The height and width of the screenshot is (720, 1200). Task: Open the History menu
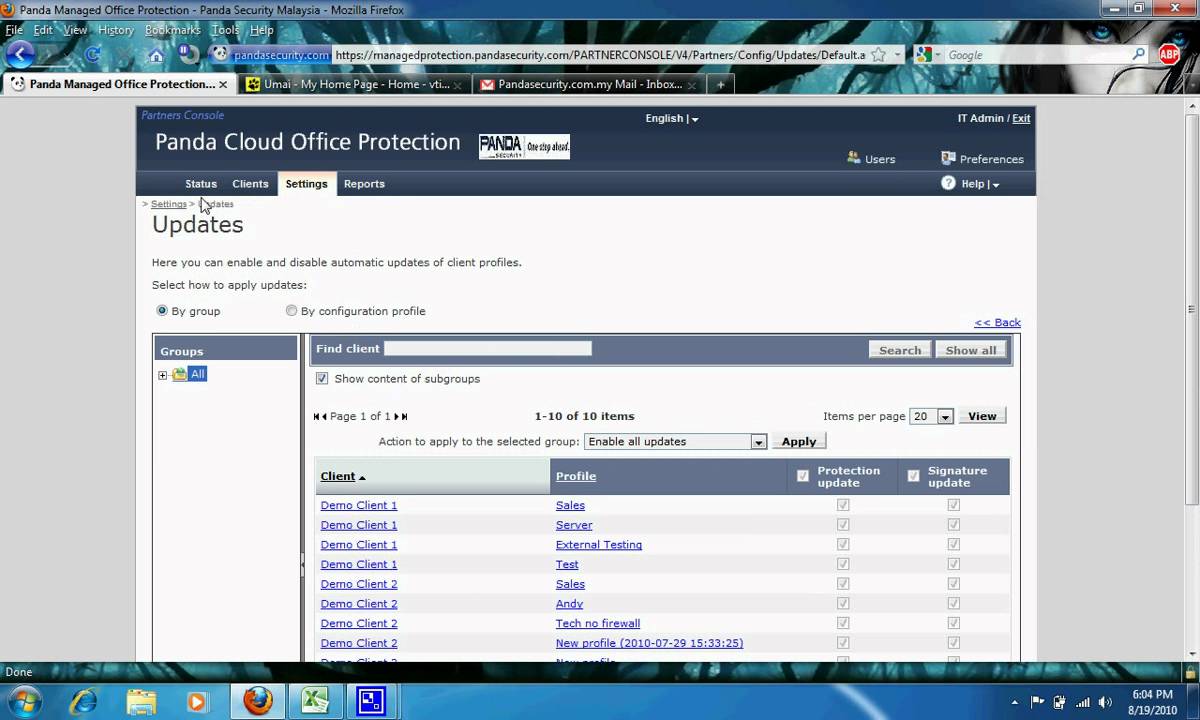(x=116, y=30)
